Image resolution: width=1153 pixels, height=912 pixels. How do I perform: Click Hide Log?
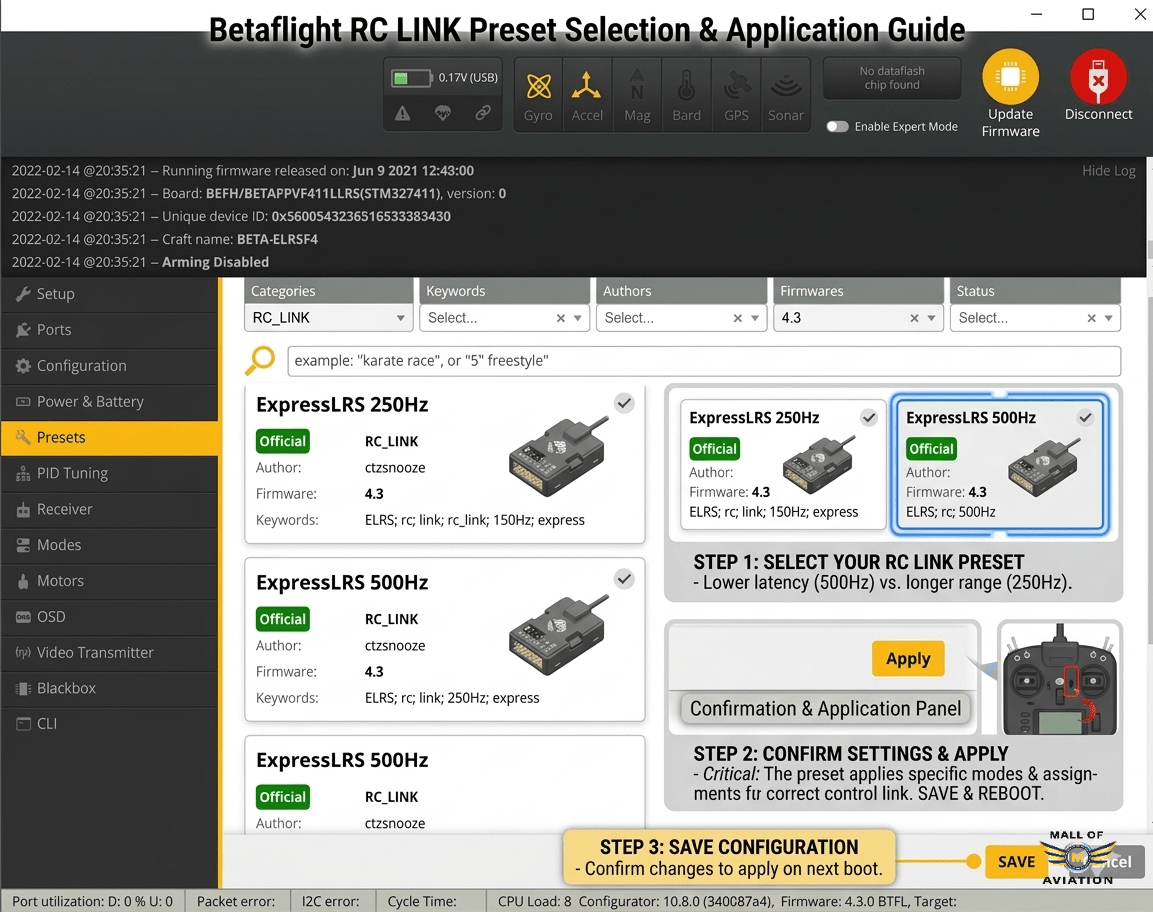pos(1108,170)
